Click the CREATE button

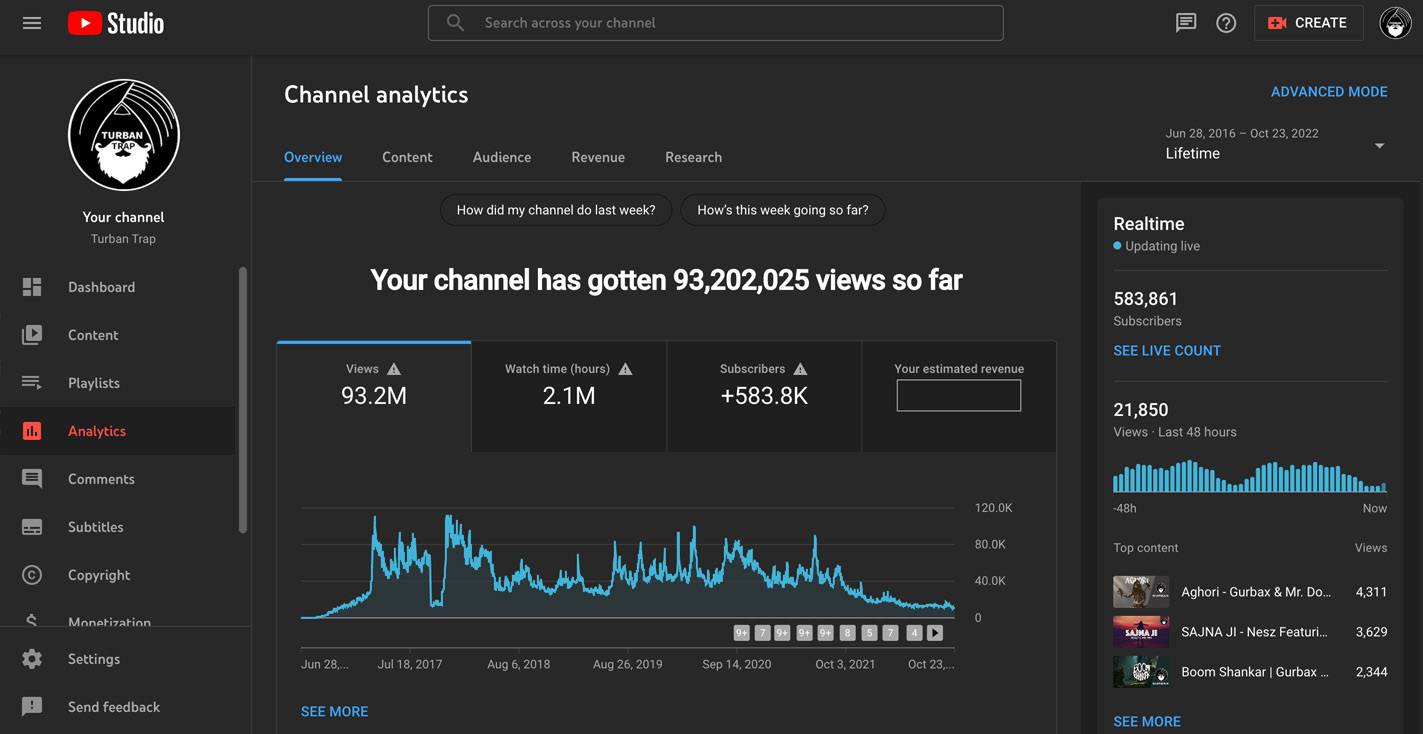click(1308, 23)
